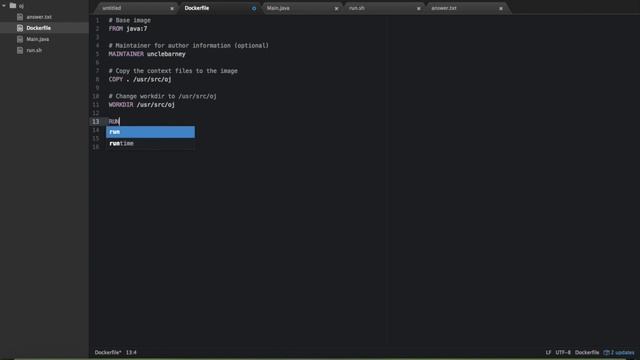Click line number 13 in gutter
Screen dimensions: 640x360
click(96, 122)
